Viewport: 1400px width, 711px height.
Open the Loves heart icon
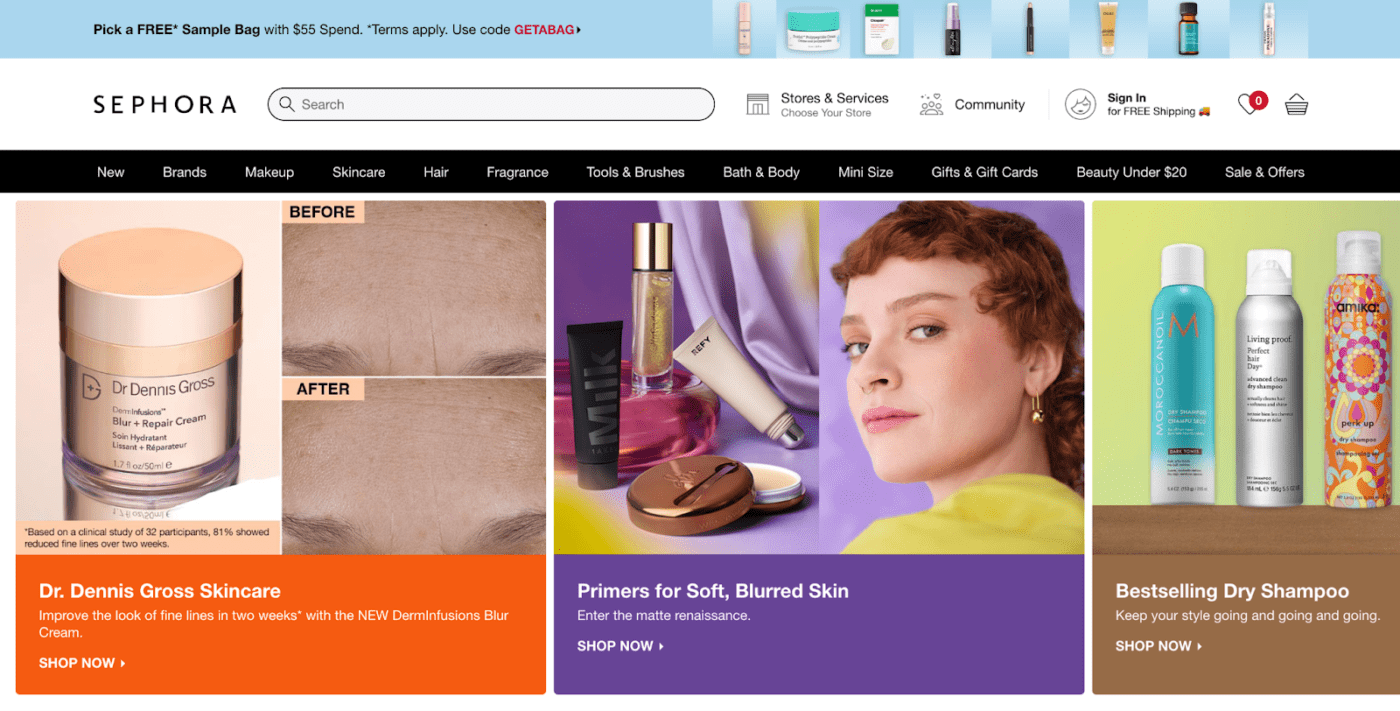1247,104
